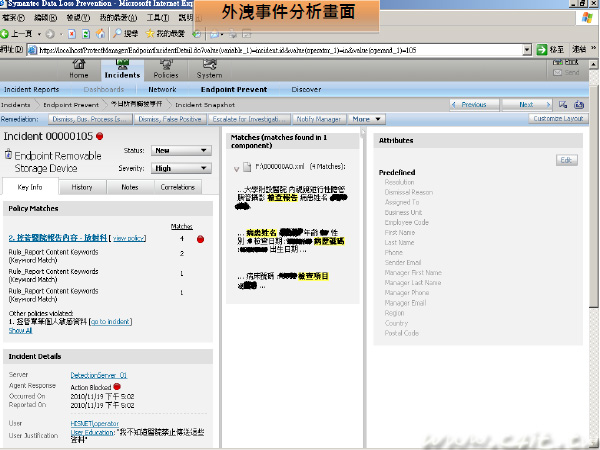Open the Status dropdown showing New
Screen dimensions: 600x450
click(181, 150)
